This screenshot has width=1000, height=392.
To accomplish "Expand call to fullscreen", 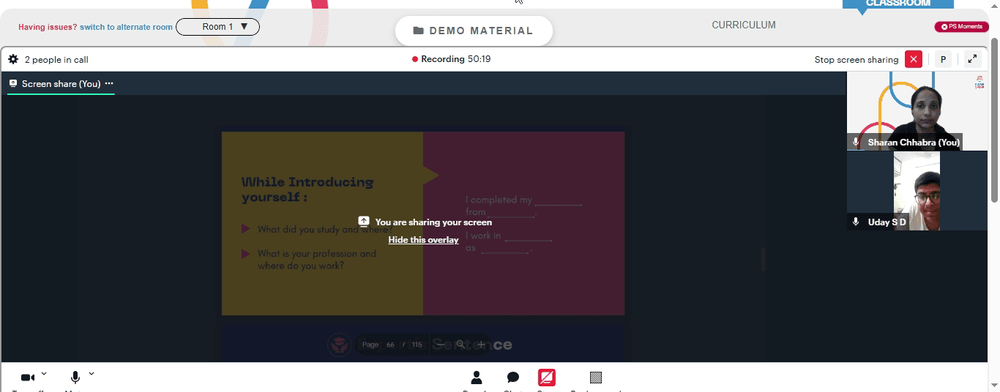I will point(973,59).
